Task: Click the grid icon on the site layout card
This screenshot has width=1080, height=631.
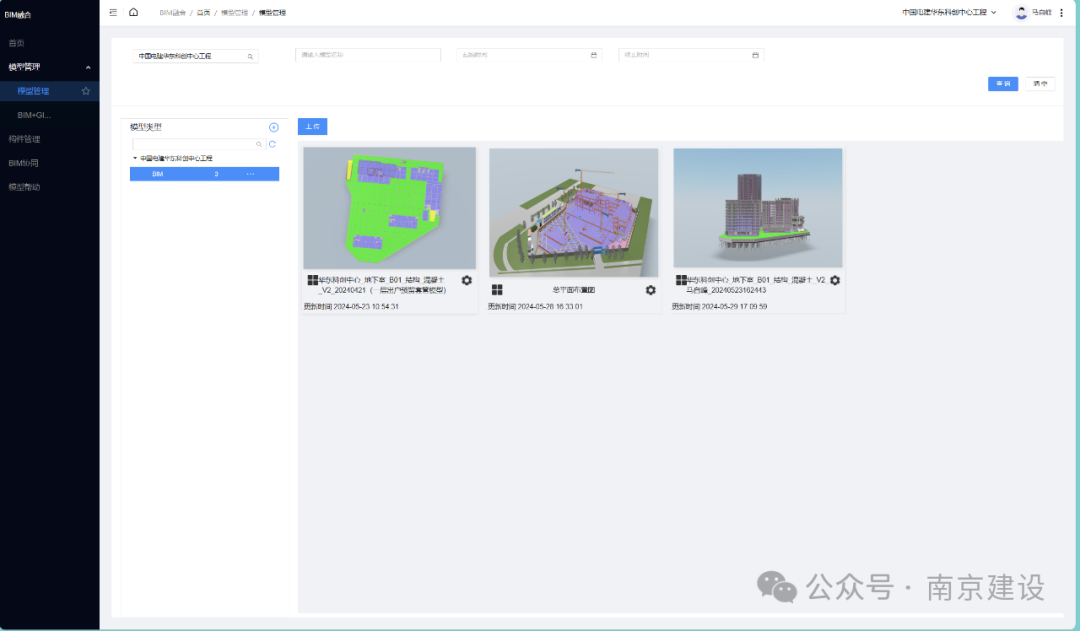Action: 497,290
